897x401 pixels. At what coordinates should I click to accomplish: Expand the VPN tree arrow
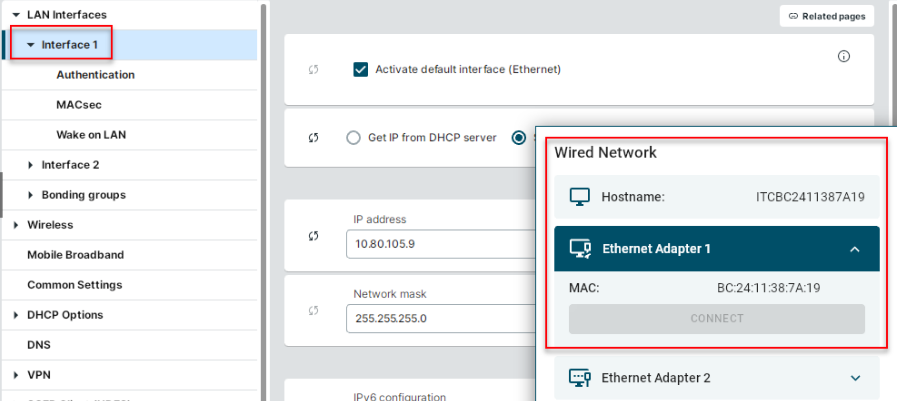tap(16, 375)
